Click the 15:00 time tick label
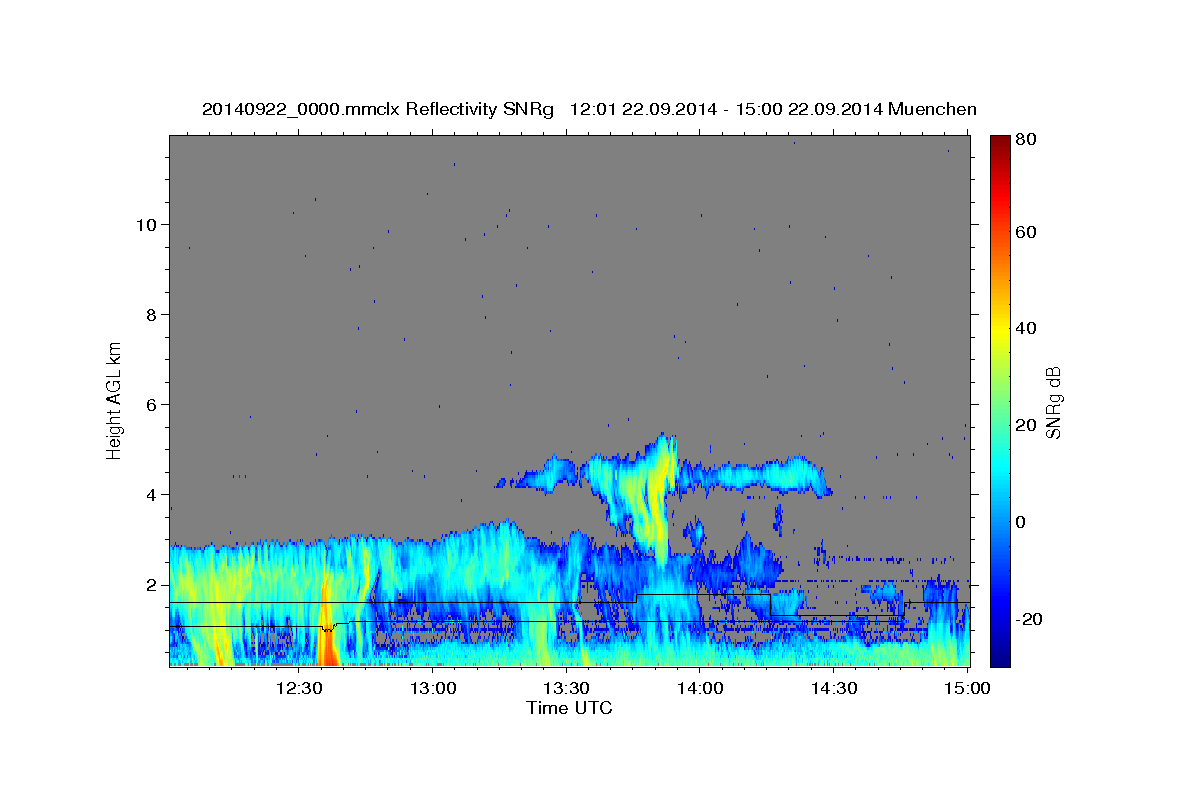Image resolution: width=1200 pixels, height=800 pixels. pyautogui.click(x=967, y=689)
